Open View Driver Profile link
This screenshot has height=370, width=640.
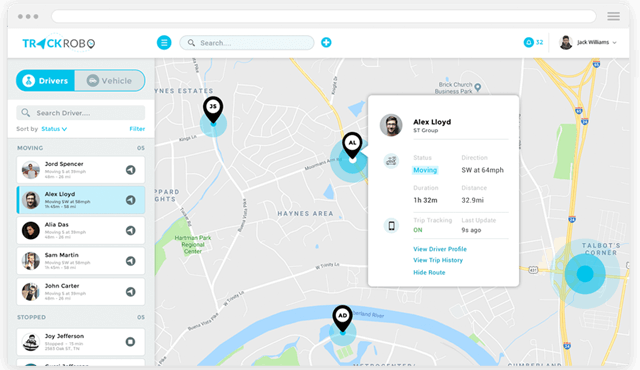[440, 249]
